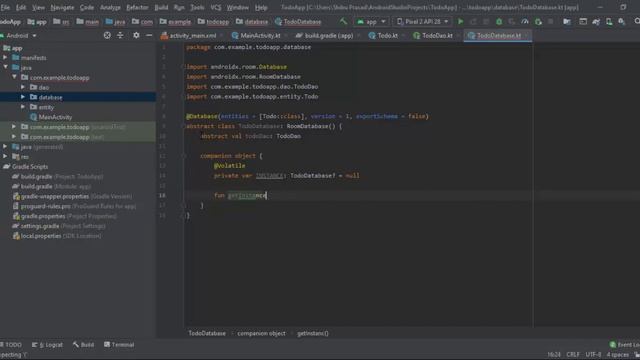640x360 pixels.
Task: Click the 4 spaces indent status
Action: (x=617, y=354)
